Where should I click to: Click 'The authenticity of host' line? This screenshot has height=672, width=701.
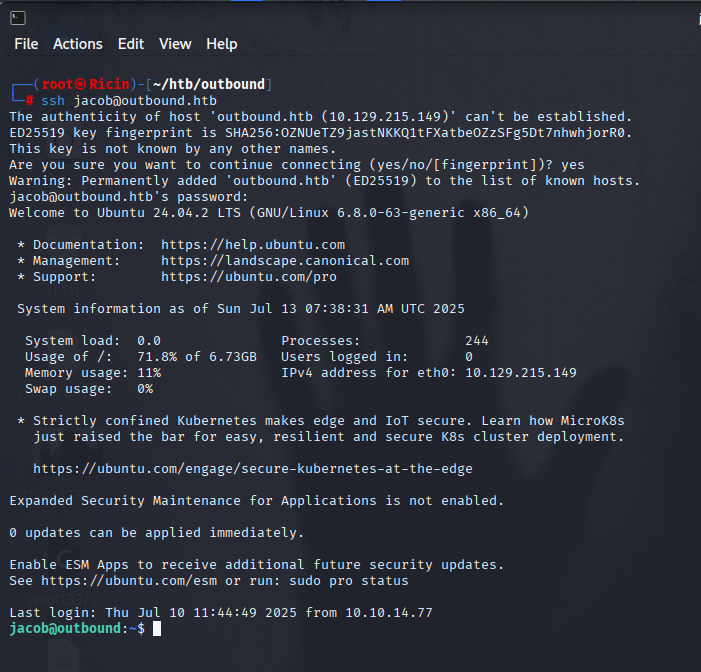[x=321, y=117]
